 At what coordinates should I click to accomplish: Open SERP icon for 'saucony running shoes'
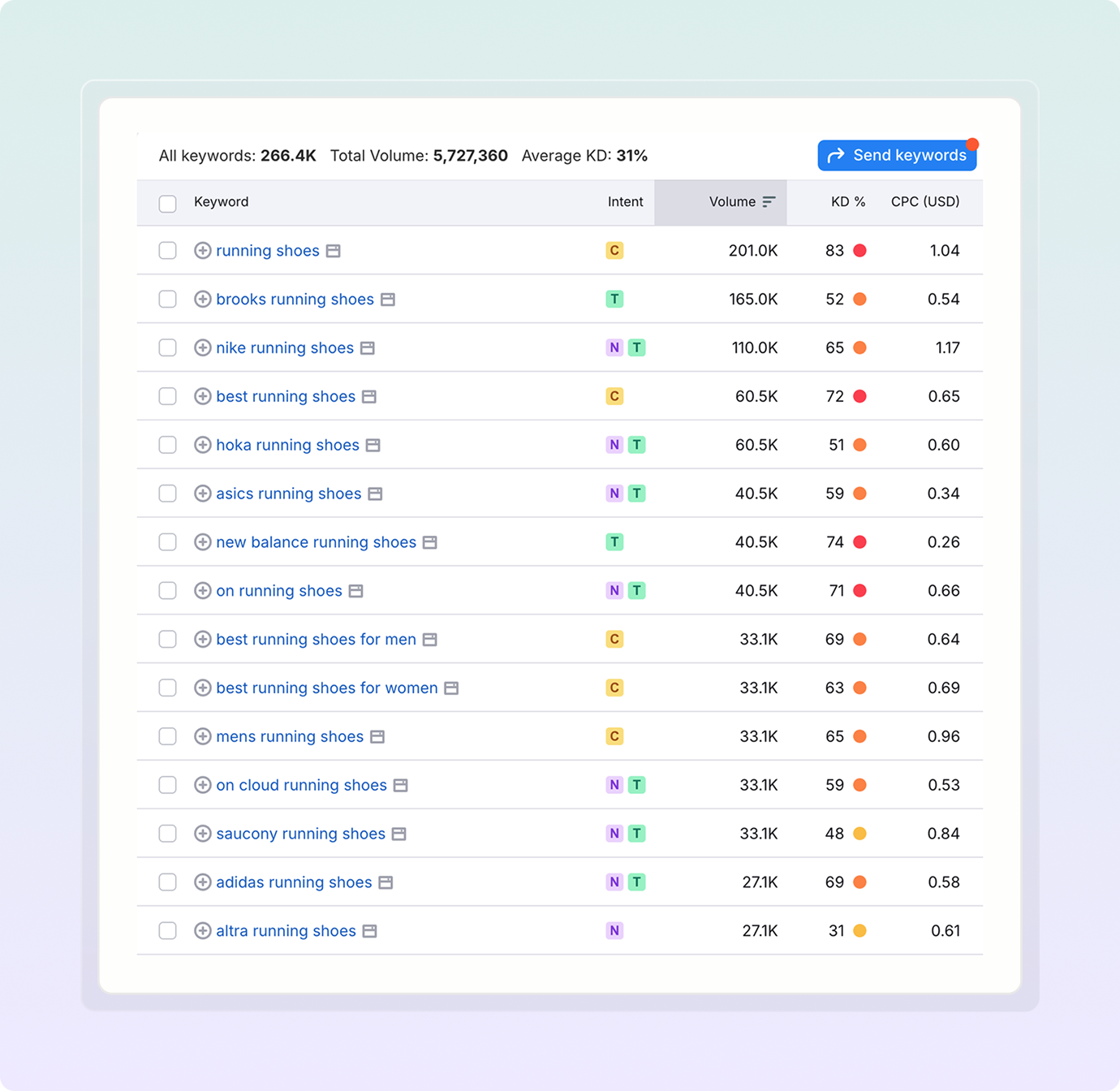pyautogui.click(x=399, y=834)
